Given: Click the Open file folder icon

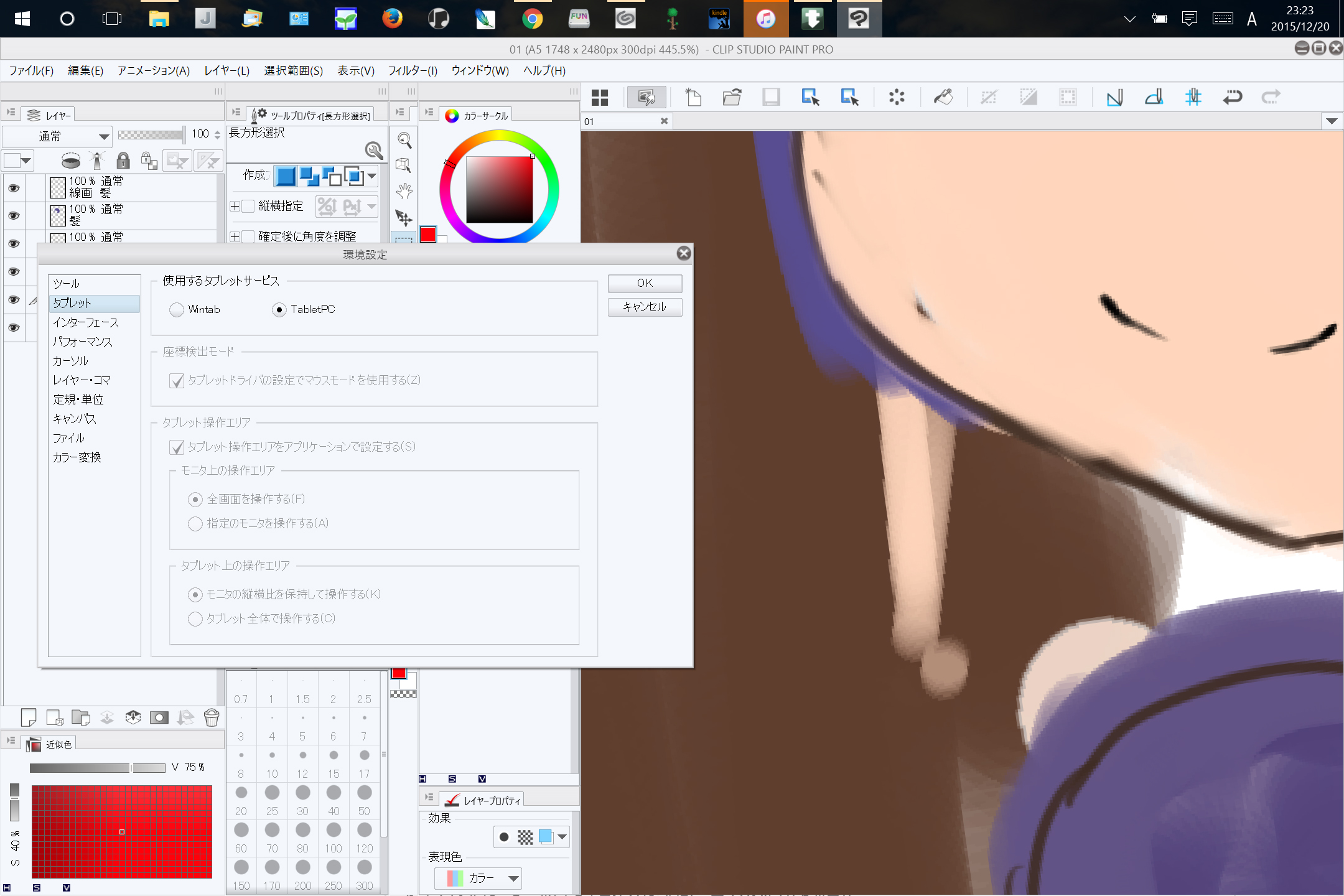Looking at the screenshot, I should click(732, 97).
